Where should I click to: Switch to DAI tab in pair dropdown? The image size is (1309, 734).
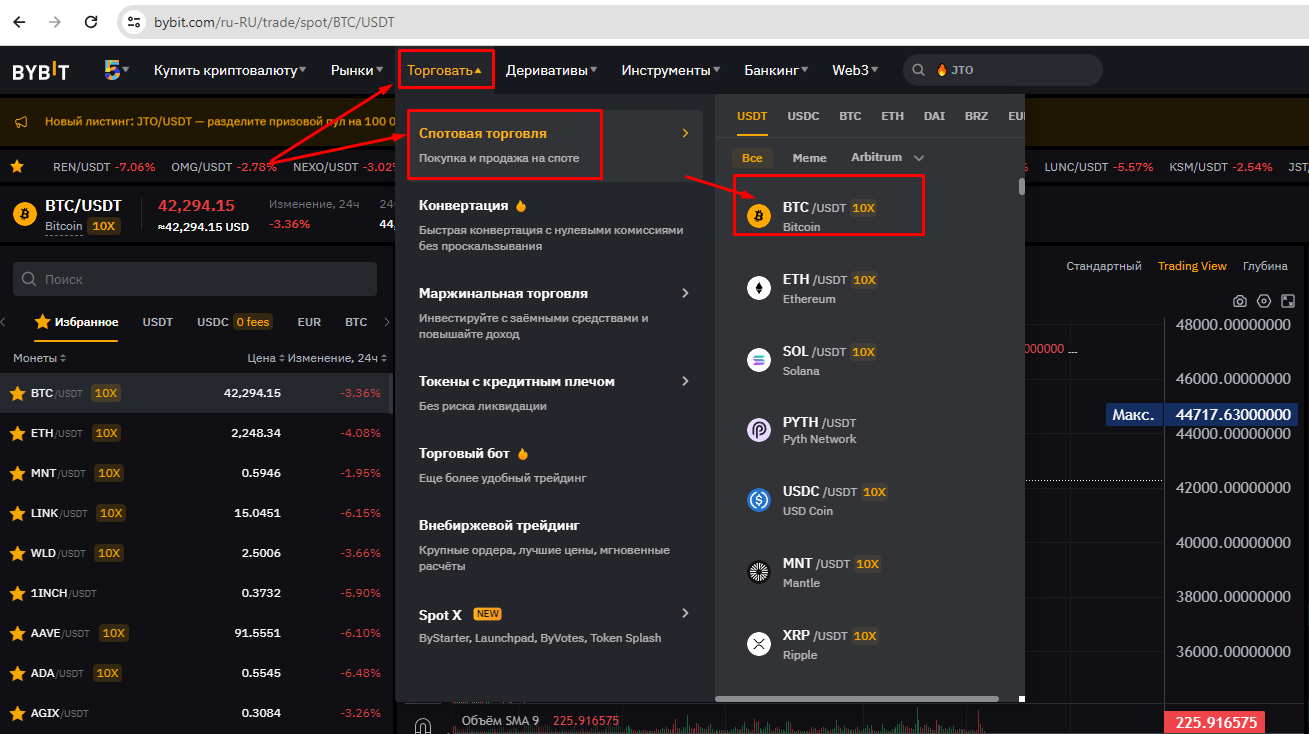(934, 116)
